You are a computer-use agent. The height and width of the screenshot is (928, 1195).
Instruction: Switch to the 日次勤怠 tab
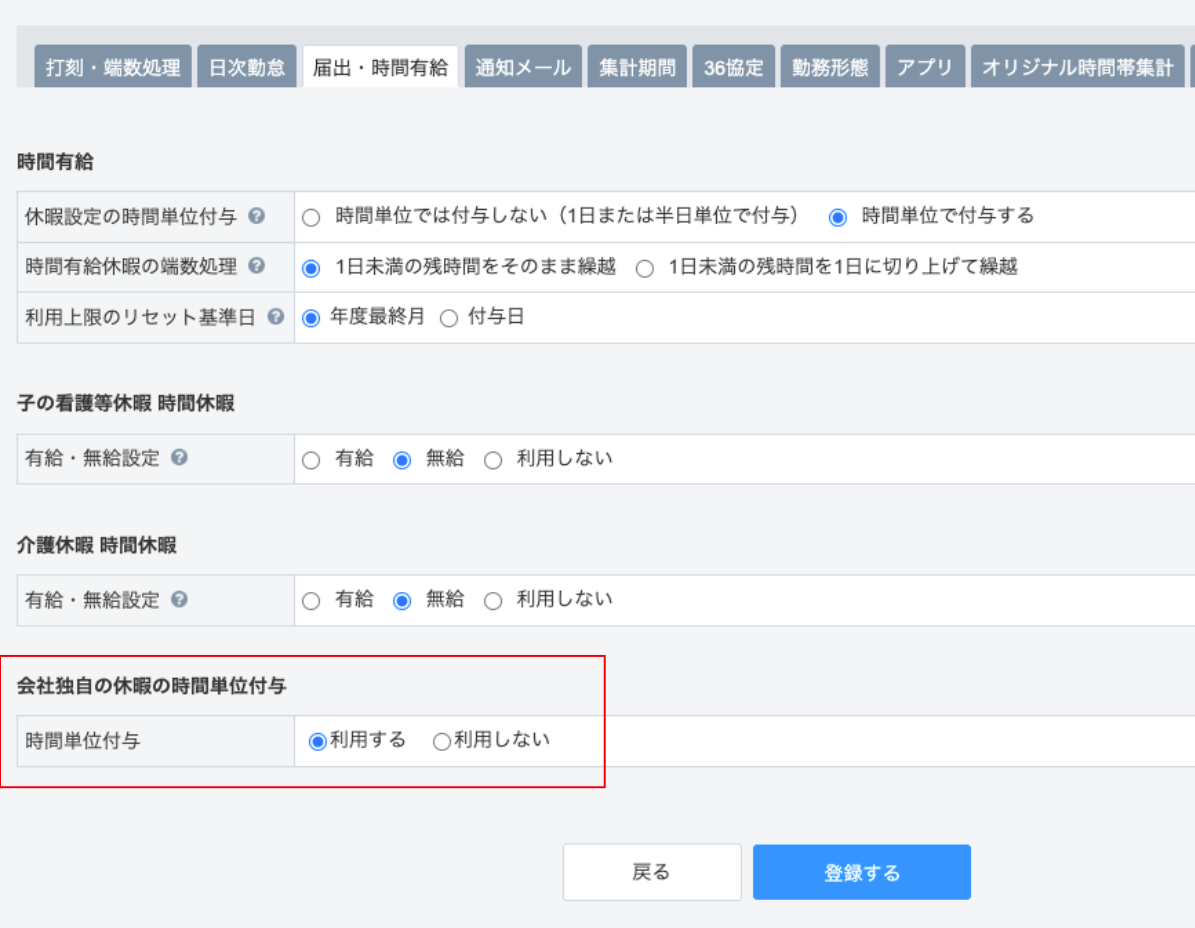coord(247,68)
